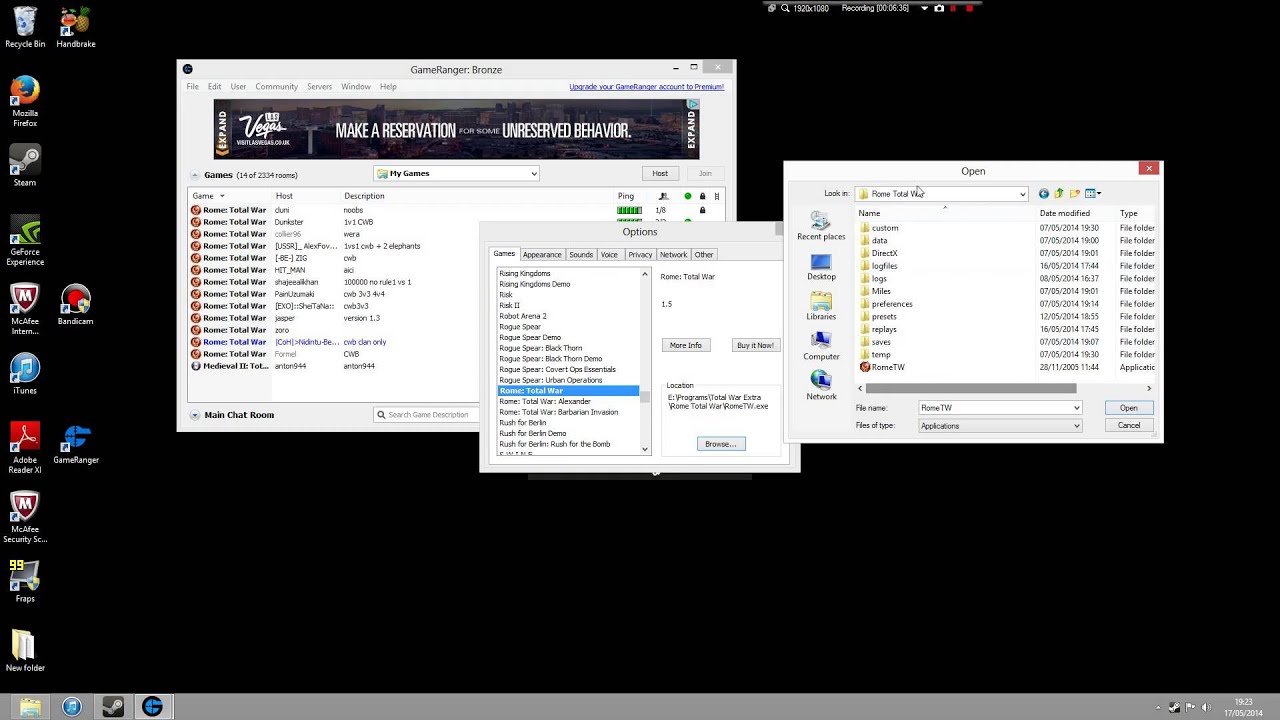
Task: Select Libraries in Open dialog sidebar
Action: pos(821,307)
